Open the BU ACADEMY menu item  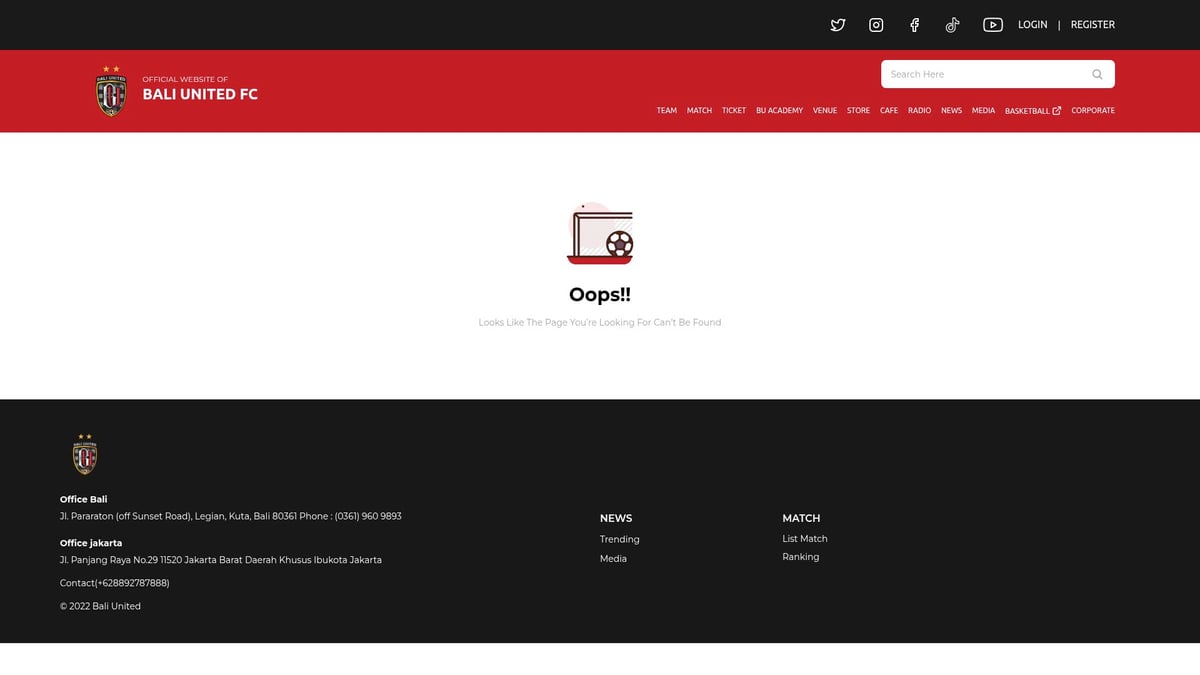tap(780, 111)
